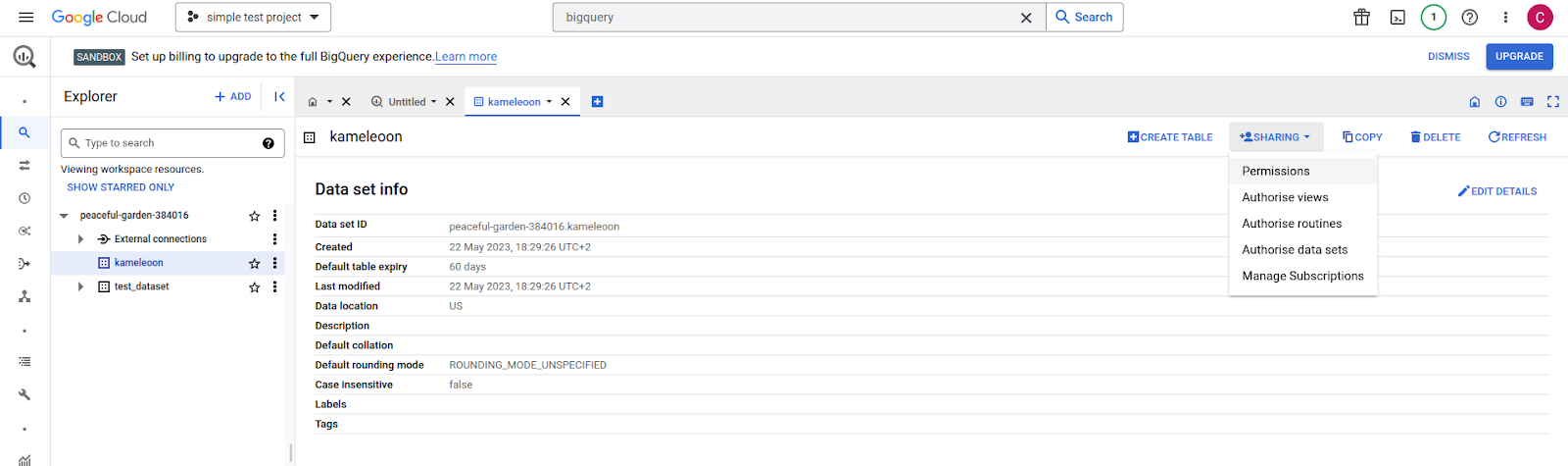Collapse the peaceful-garden-384016 project node
Image resolution: width=1568 pixels, height=466 pixels.
pyautogui.click(x=65, y=216)
